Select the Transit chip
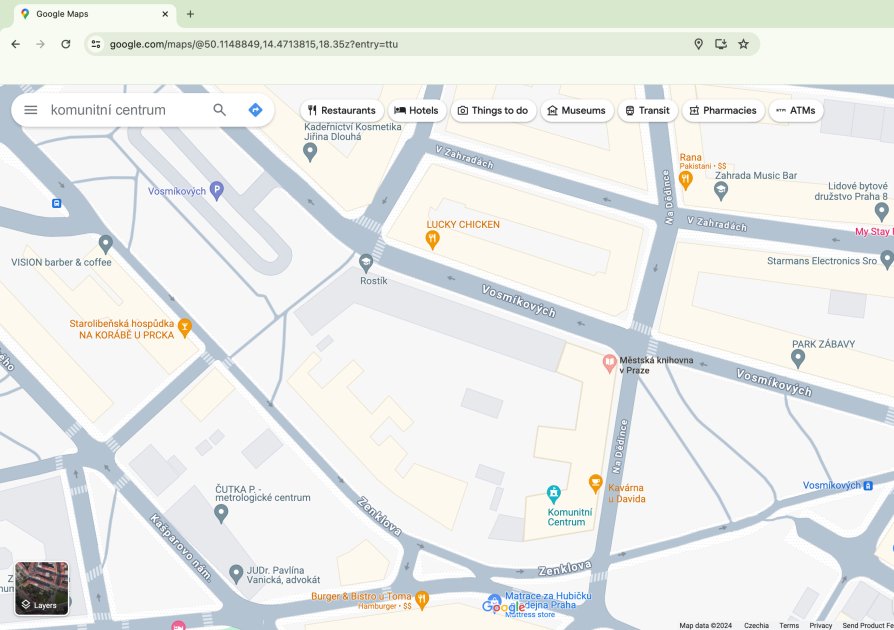Viewport: 894px width, 630px height. coord(648,111)
